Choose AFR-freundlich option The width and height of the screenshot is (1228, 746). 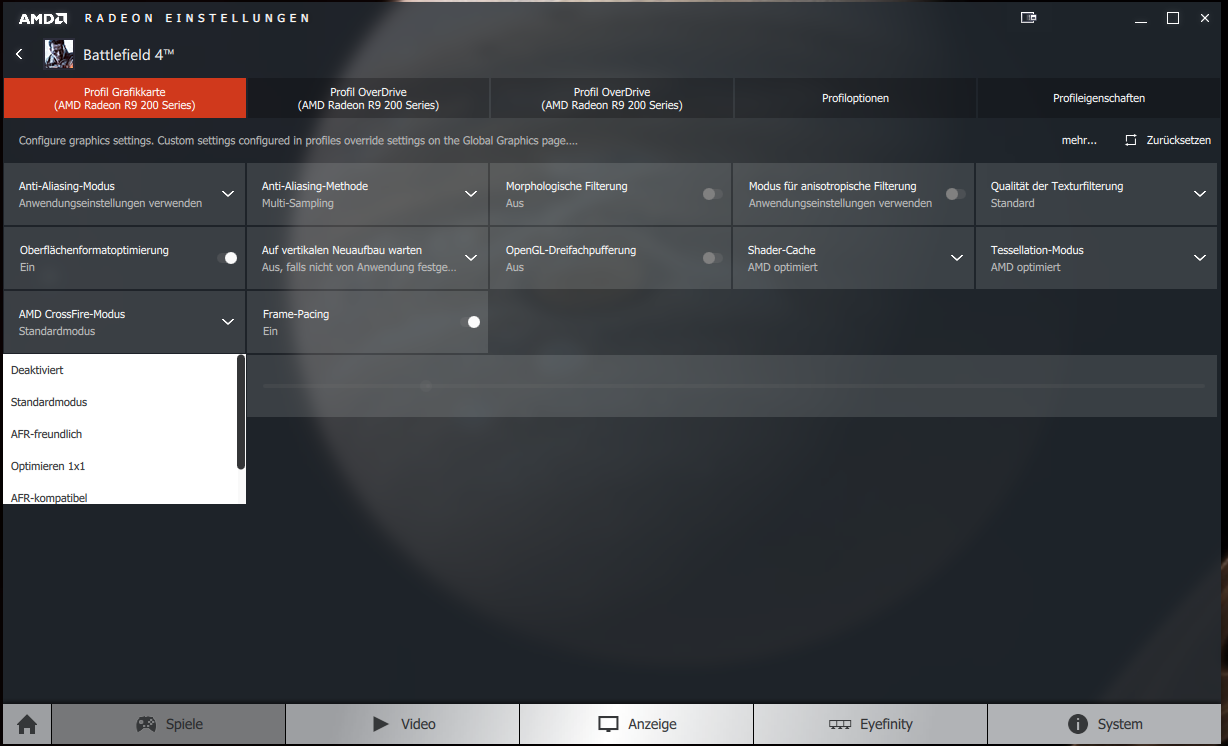click(120, 434)
